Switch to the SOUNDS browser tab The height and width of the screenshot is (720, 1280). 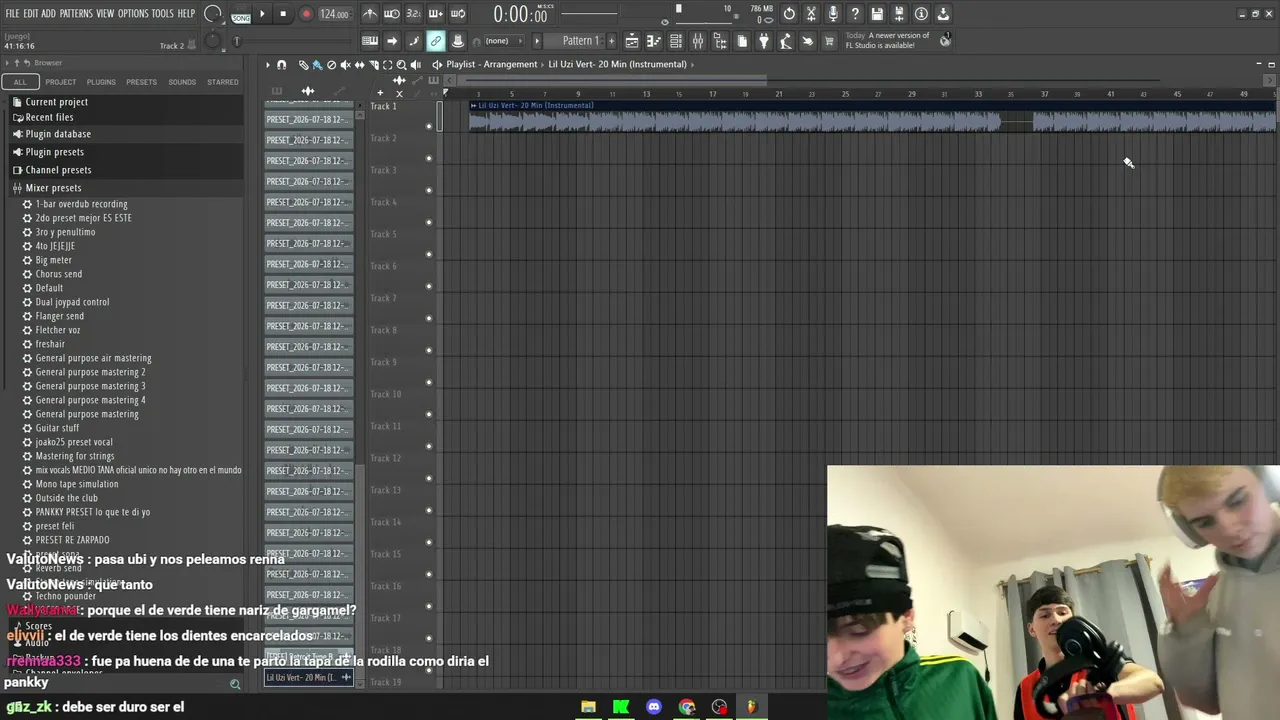182,82
